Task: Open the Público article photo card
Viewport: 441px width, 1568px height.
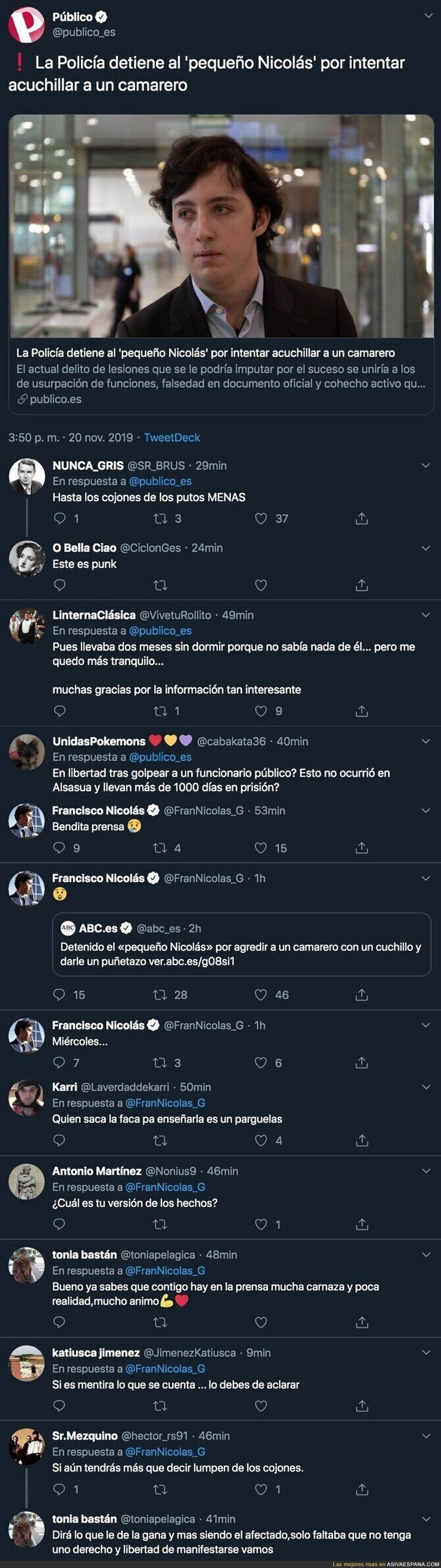Action: 221,227
